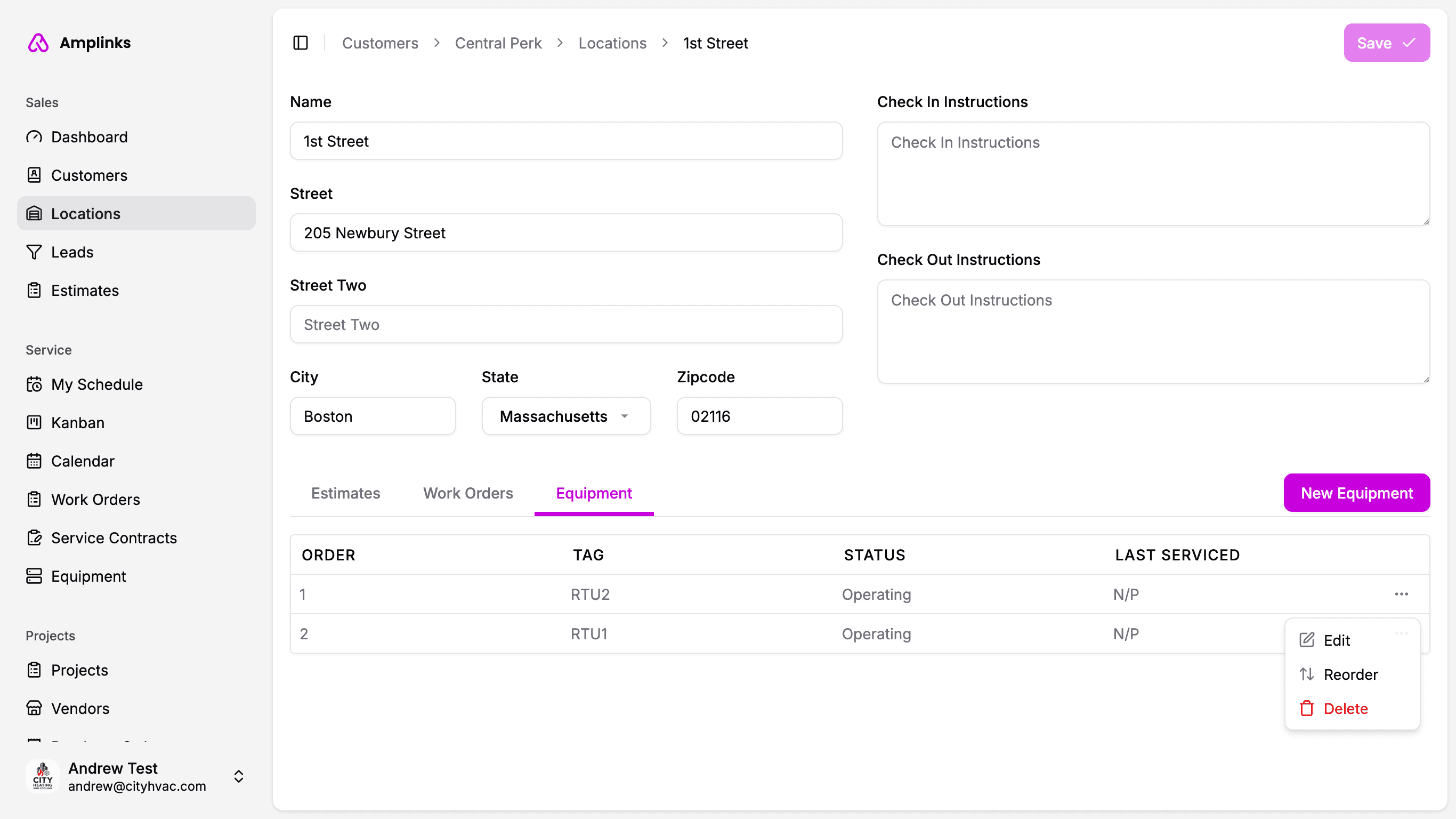Screen dimensions: 1456x819
Task: Expand the Massachusetts state dropdown
Action: [x=566, y=416]
